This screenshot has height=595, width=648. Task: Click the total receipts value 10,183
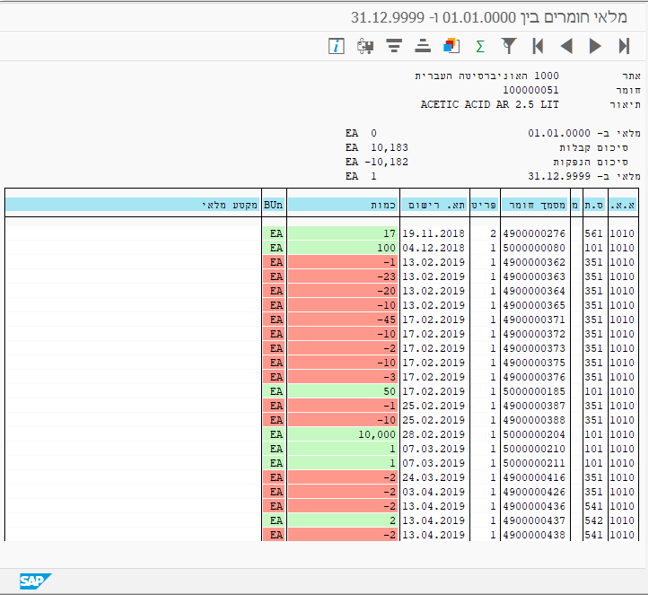(x=389, y=148)
